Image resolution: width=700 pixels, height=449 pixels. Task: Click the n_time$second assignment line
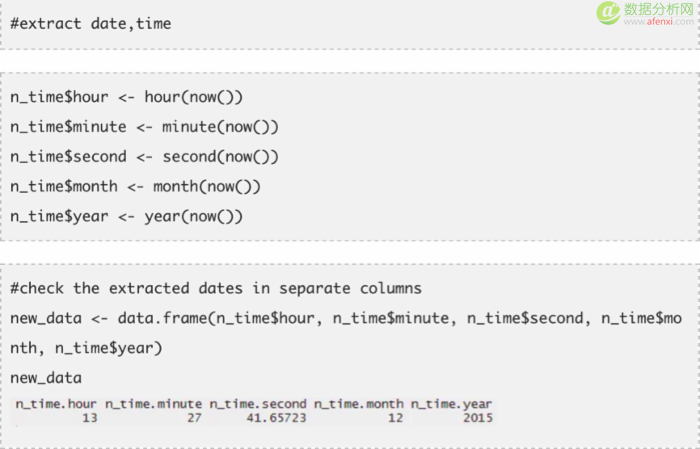tap(144, 157)
